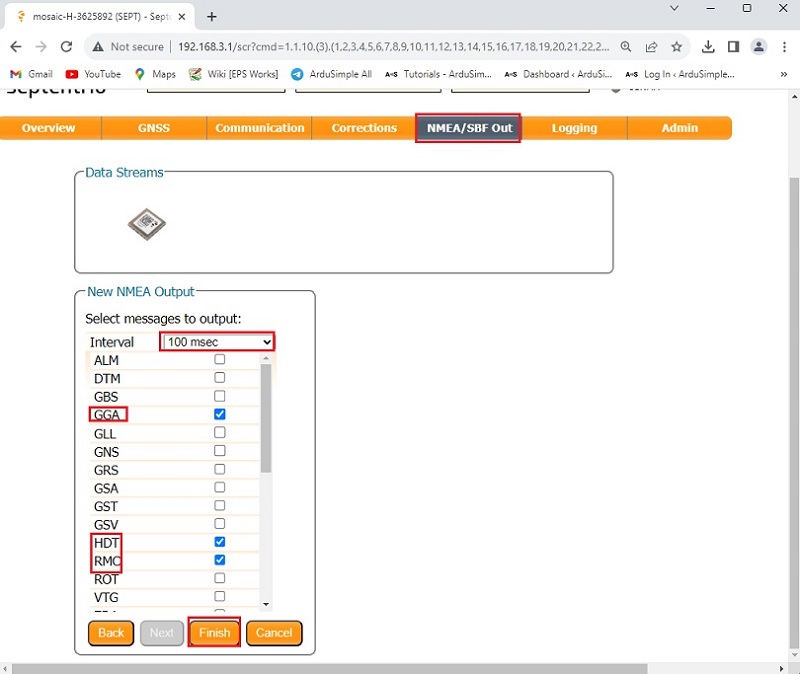Click the Cancel button
The image size is (800, 674).
click(x=274, y=633)
